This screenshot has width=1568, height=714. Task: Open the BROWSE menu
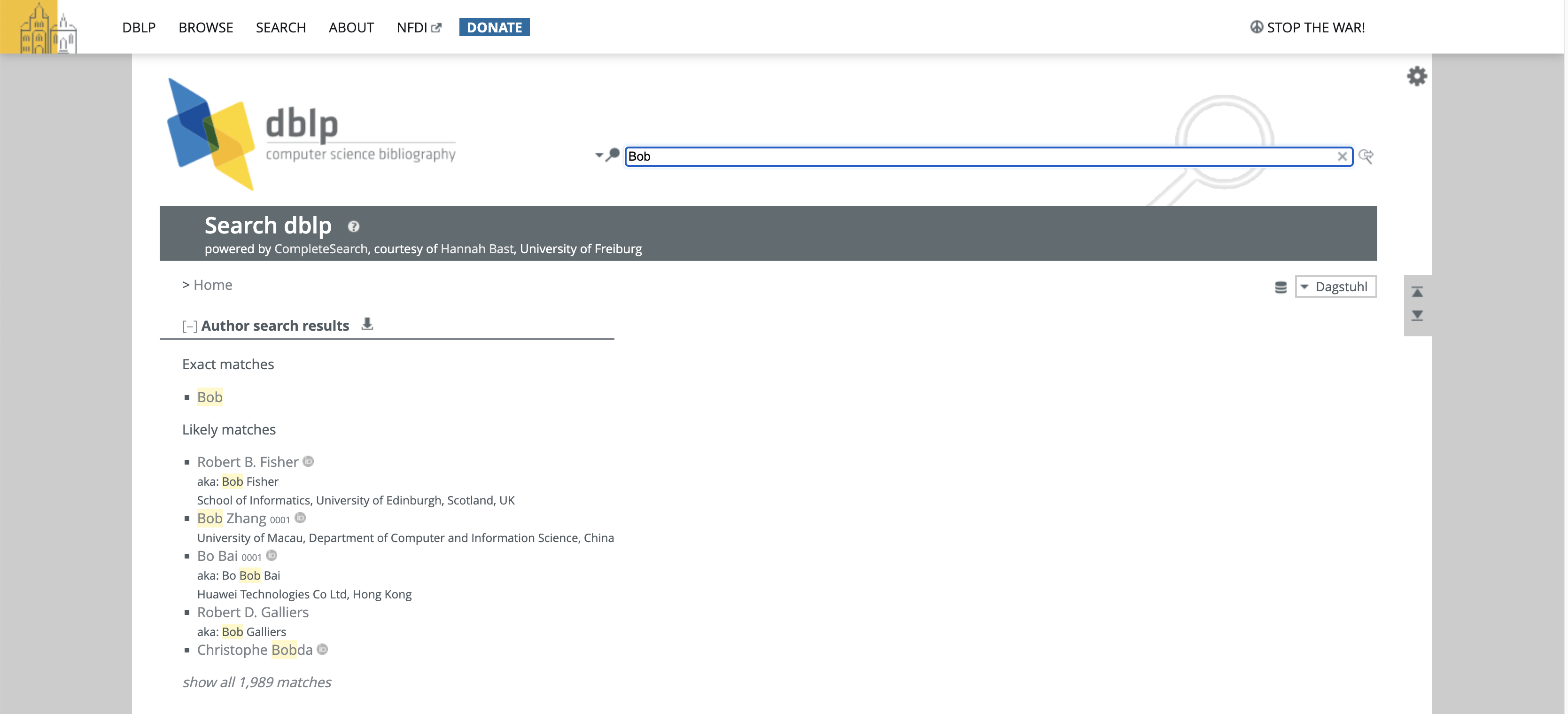tap(206, 27)
